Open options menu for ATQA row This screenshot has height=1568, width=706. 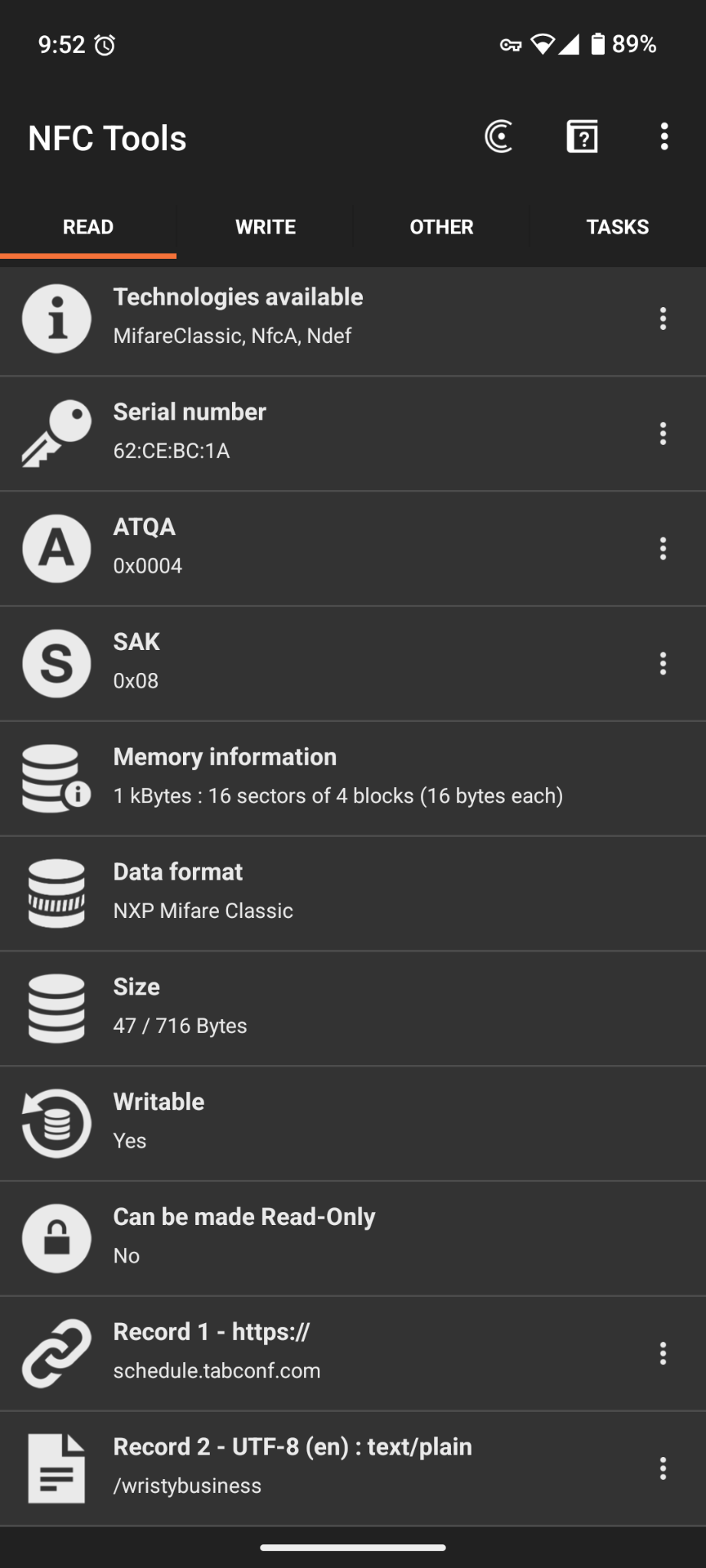[663, 548]
